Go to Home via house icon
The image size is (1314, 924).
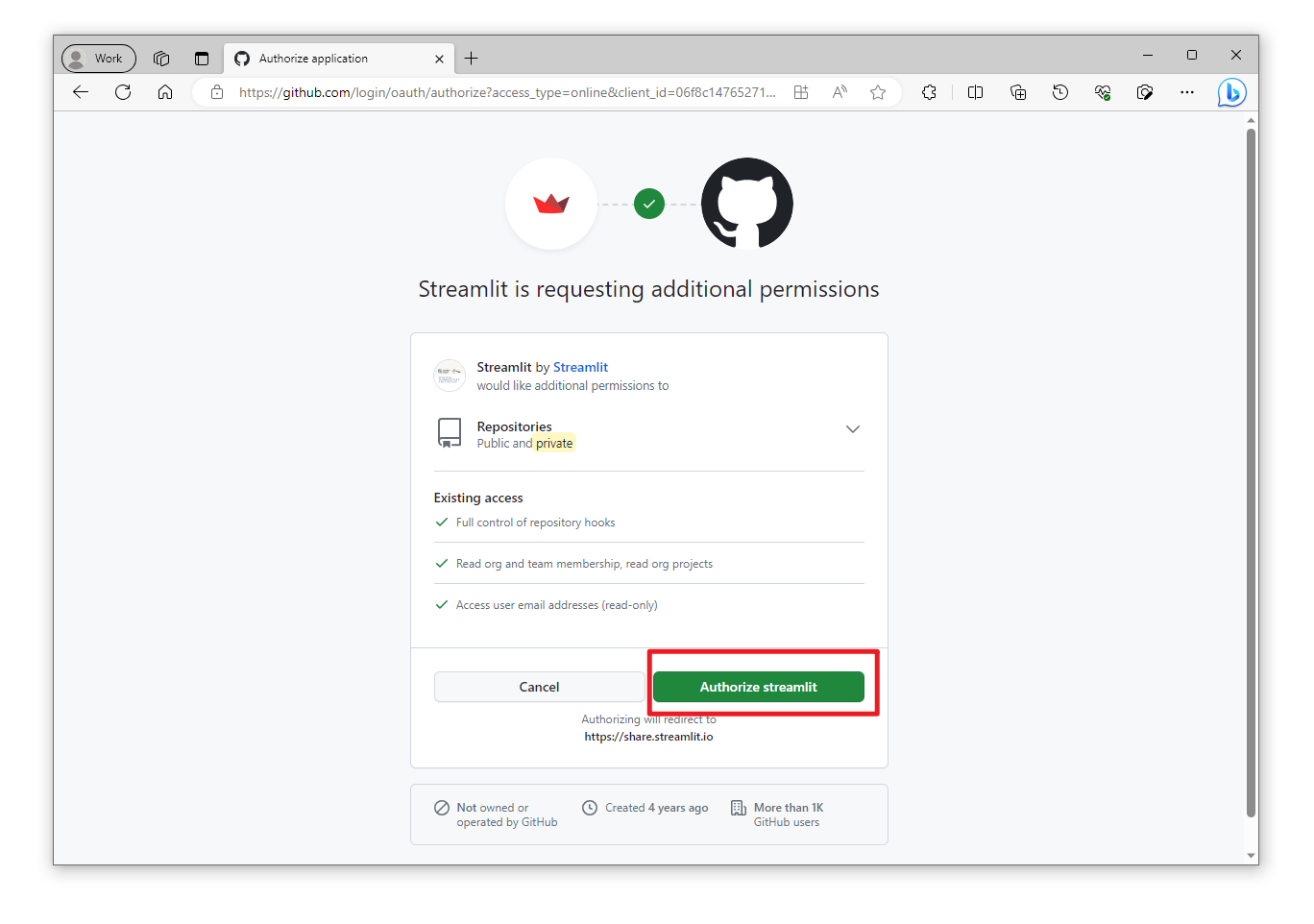pyautogui.click(x=165, y=92)
